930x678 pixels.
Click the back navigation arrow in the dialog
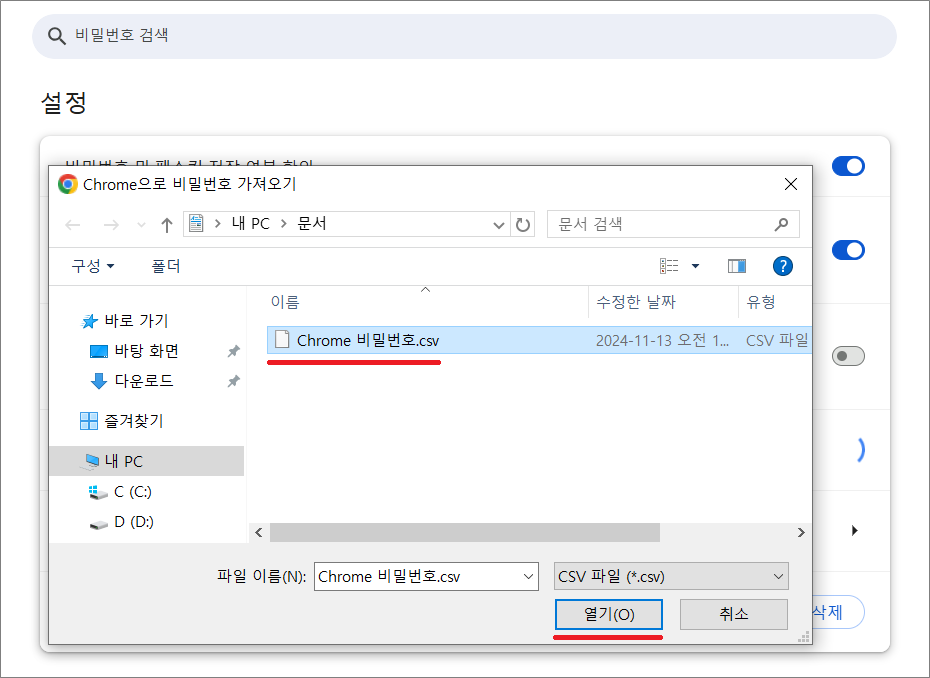[73, 225]
